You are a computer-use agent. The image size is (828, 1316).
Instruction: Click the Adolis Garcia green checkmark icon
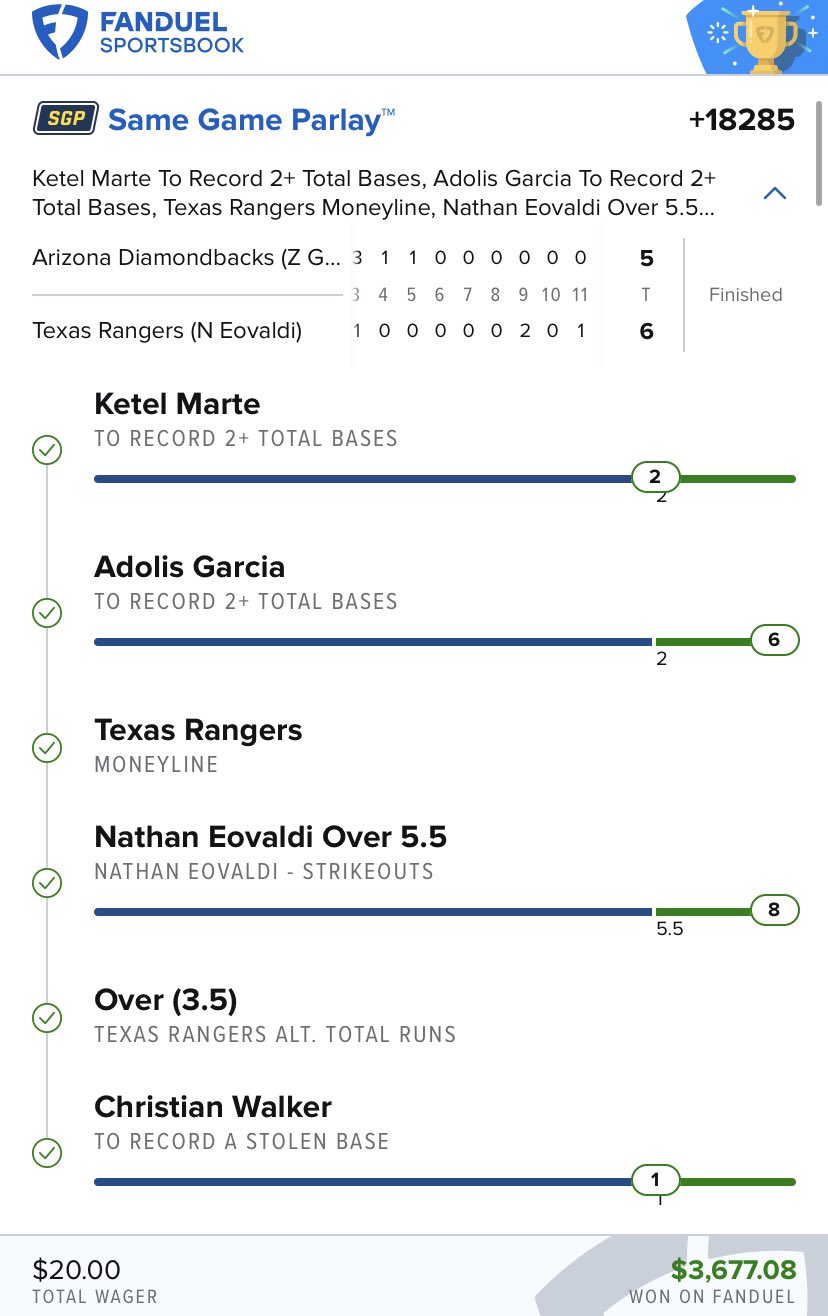click(x=47, y=612)
